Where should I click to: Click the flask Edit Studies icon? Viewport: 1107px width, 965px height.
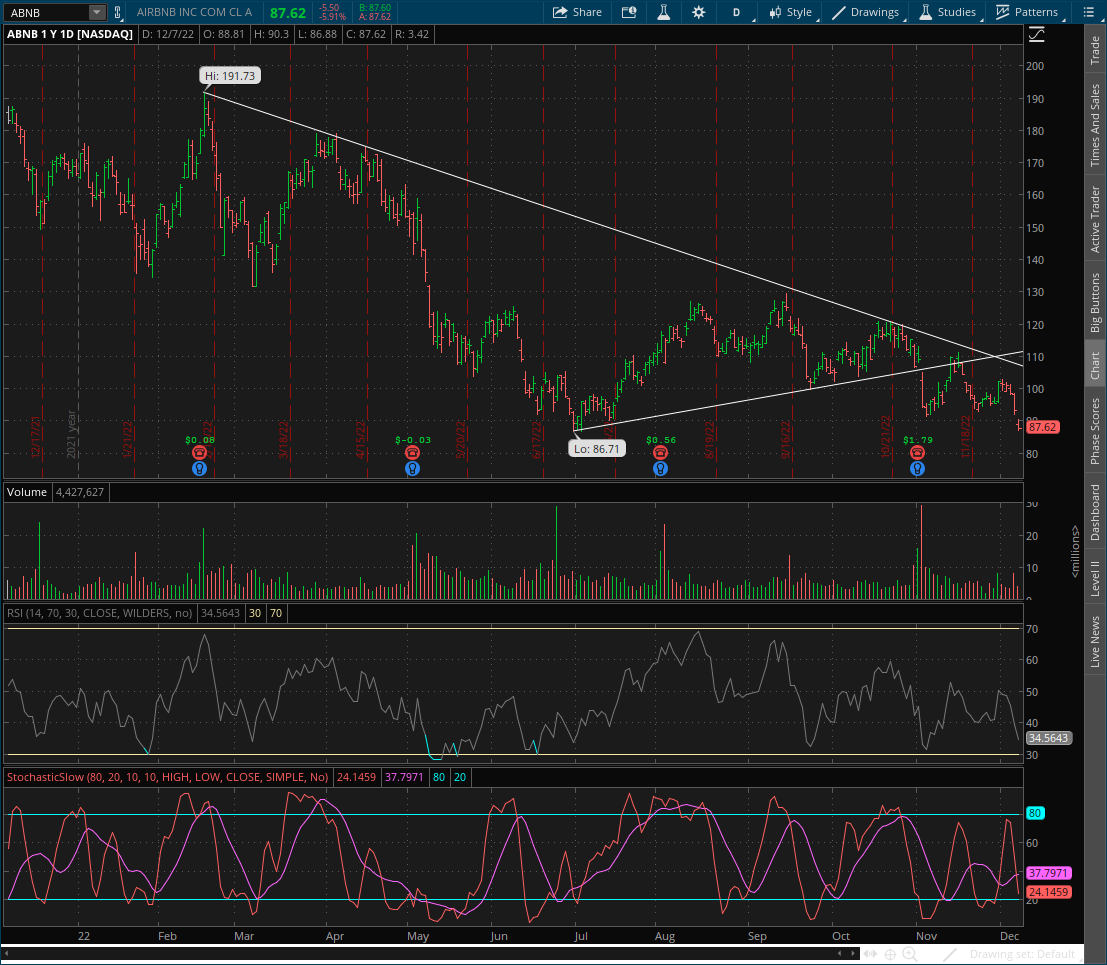(664, 12)
